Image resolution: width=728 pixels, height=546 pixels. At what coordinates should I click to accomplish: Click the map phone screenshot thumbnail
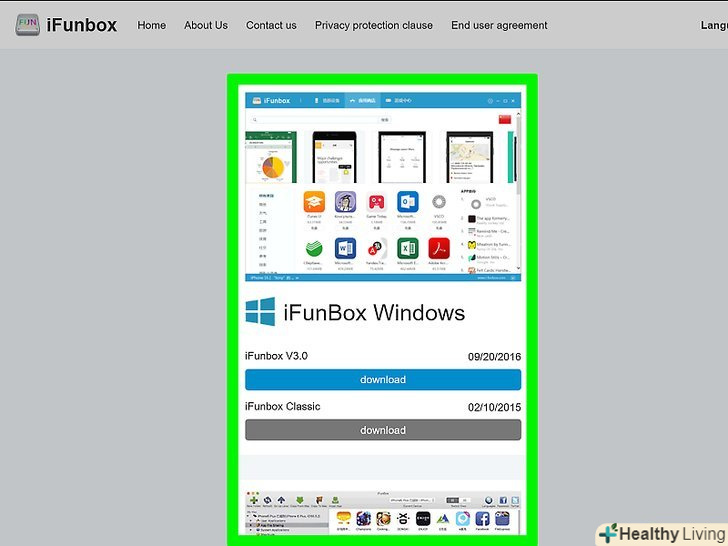tap(470, 157)
